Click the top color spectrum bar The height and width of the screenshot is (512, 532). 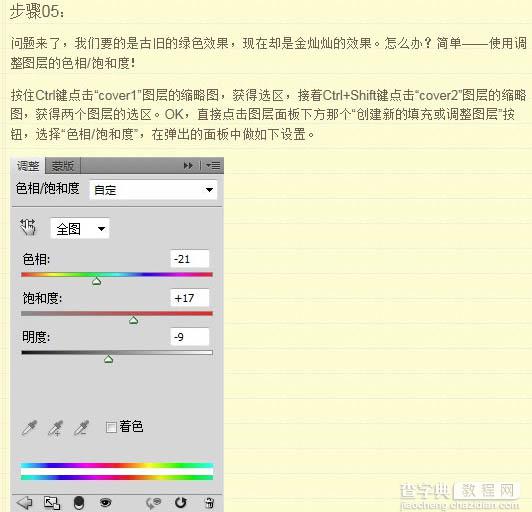[117, 465]
